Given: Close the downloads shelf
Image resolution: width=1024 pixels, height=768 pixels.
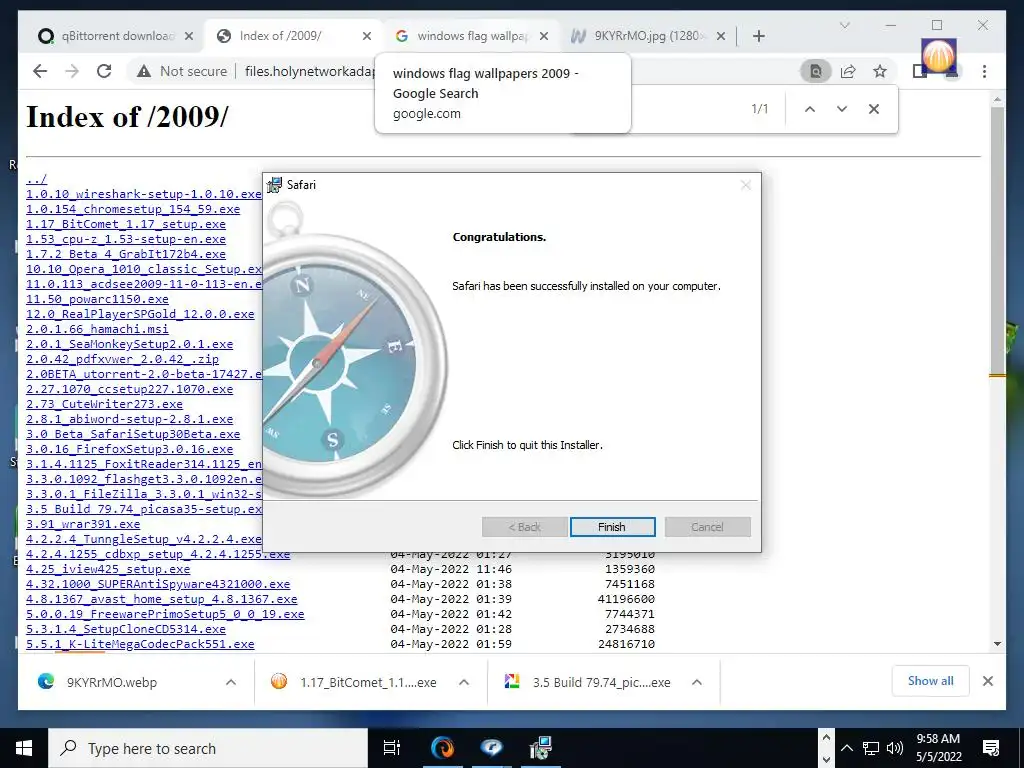Looking at the screenshot, I should [987, 681].
